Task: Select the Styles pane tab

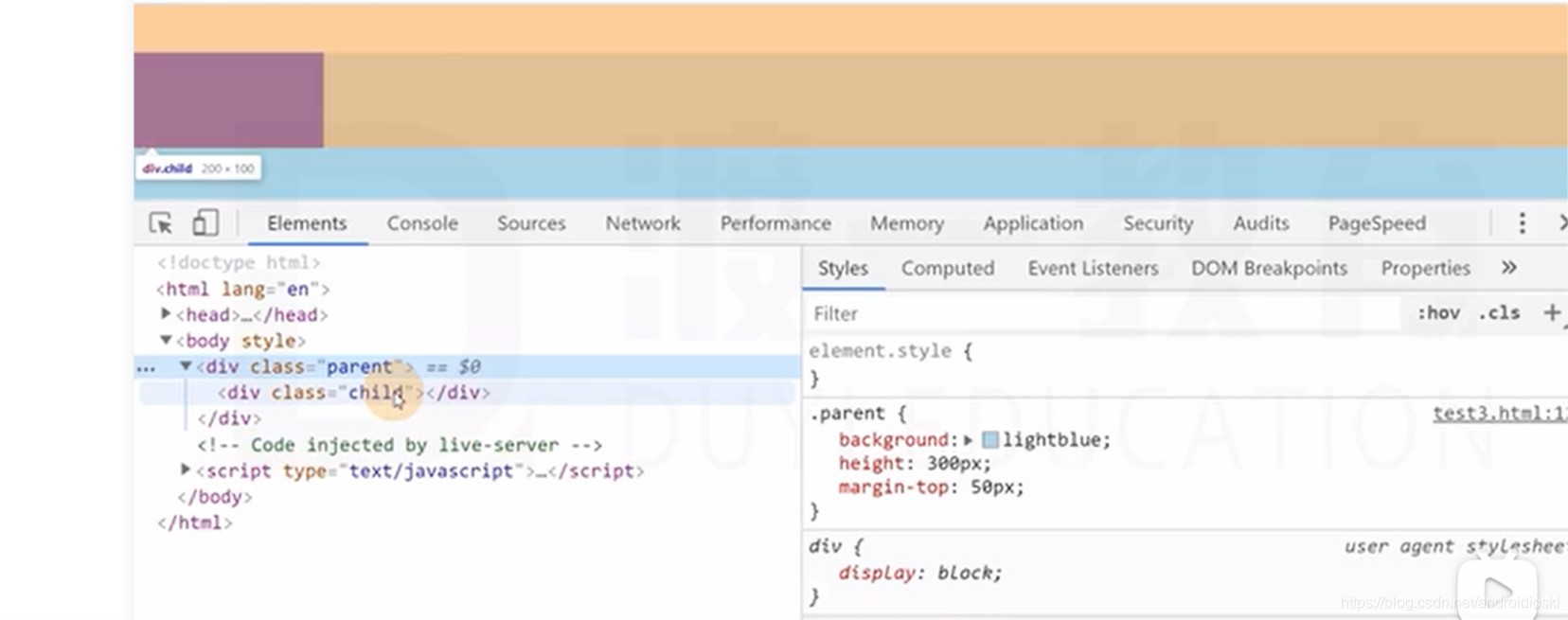Action: coord(843,268)
